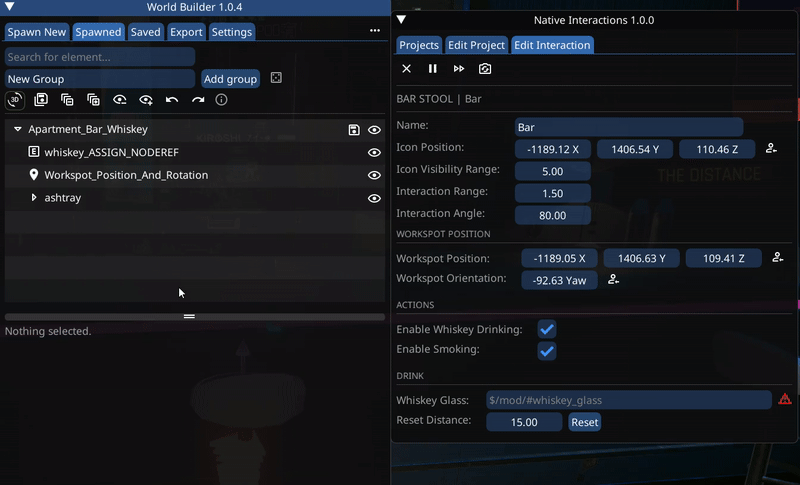Click the camera icon in Native Interactions toolbar

point(485,69)
